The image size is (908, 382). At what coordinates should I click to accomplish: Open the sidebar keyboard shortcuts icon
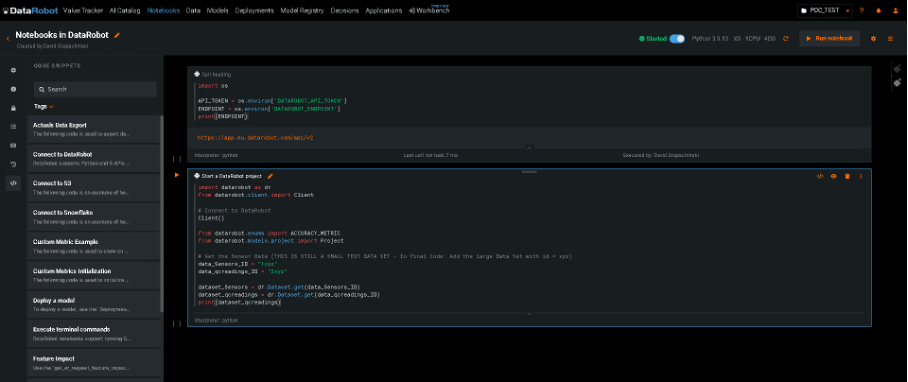point(13,145)
